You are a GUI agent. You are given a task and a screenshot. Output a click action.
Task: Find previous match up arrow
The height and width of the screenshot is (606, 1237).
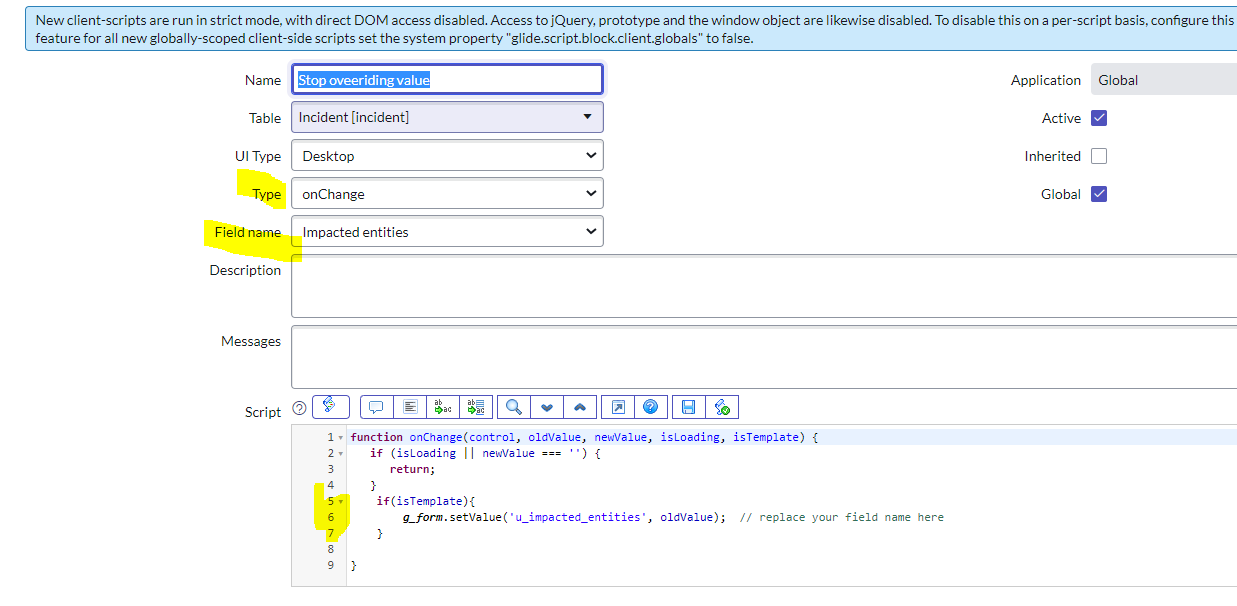tap(580, 407)
